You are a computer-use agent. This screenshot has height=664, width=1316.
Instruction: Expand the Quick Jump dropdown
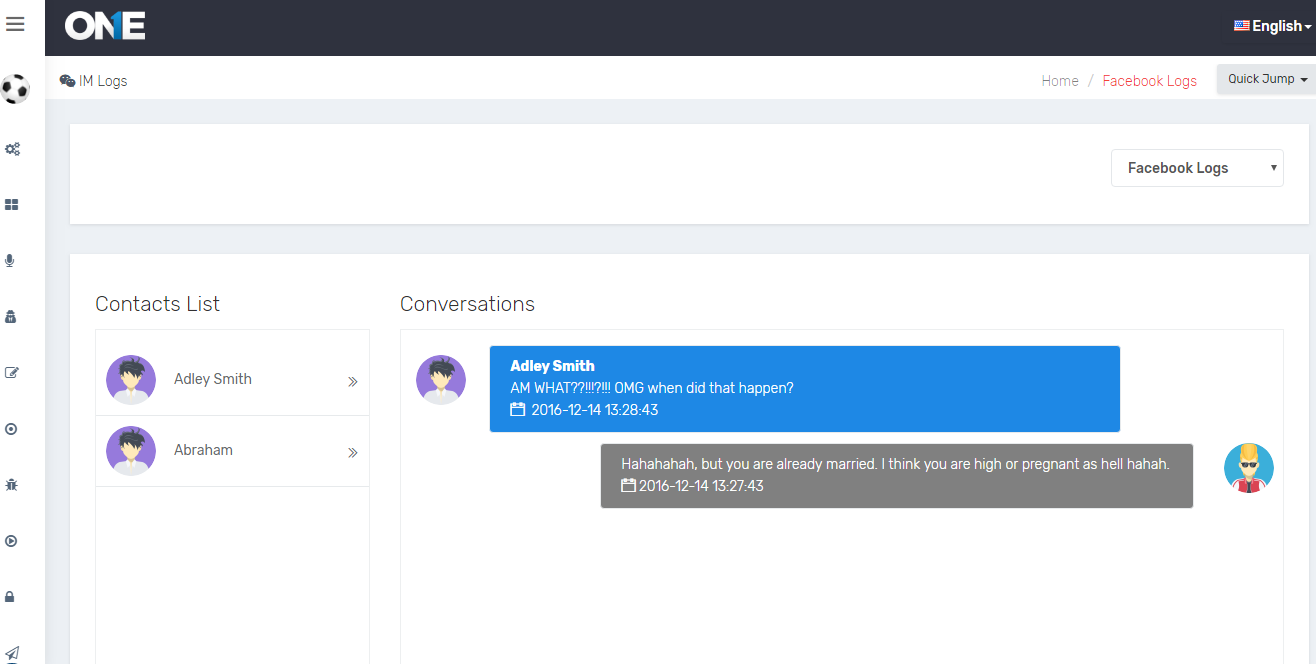(x=1267, y=79)
